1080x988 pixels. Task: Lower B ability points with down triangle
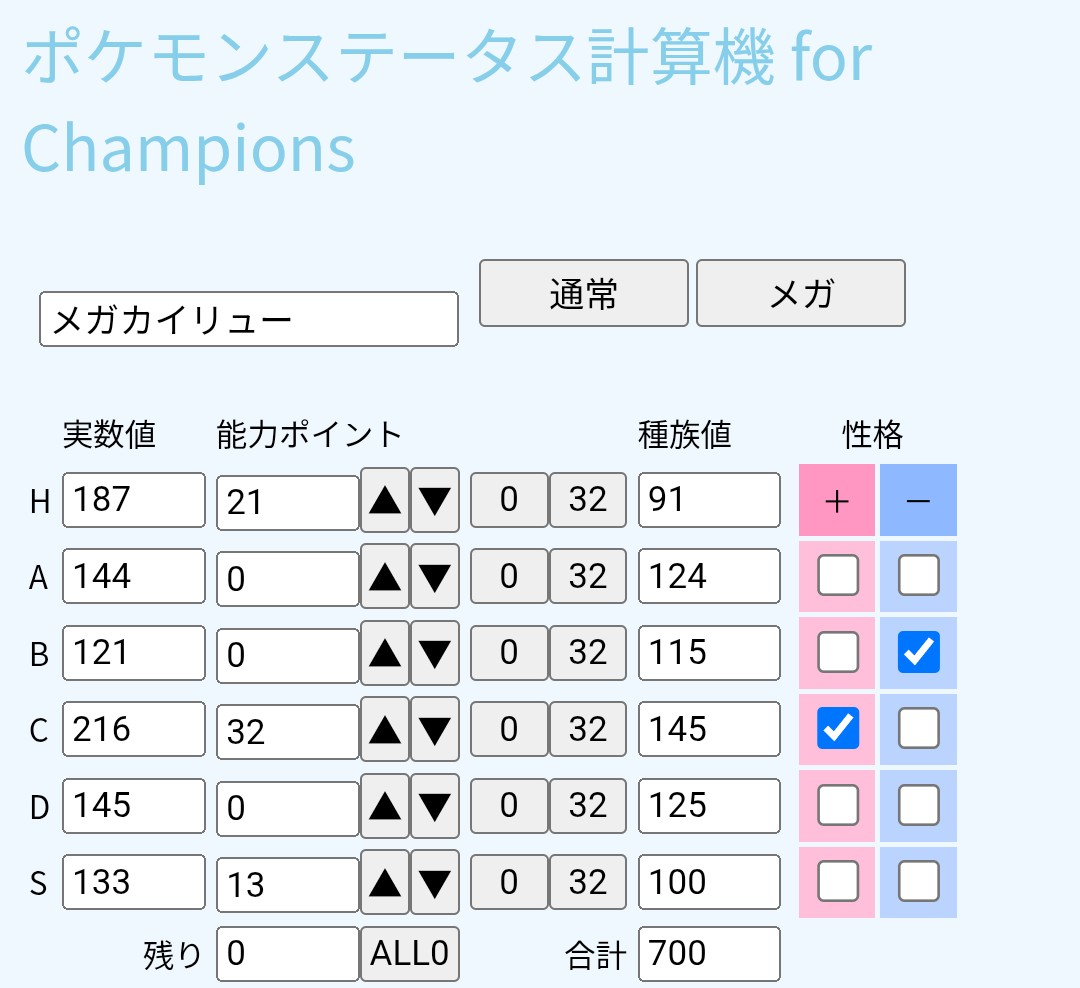pos(435,653)
